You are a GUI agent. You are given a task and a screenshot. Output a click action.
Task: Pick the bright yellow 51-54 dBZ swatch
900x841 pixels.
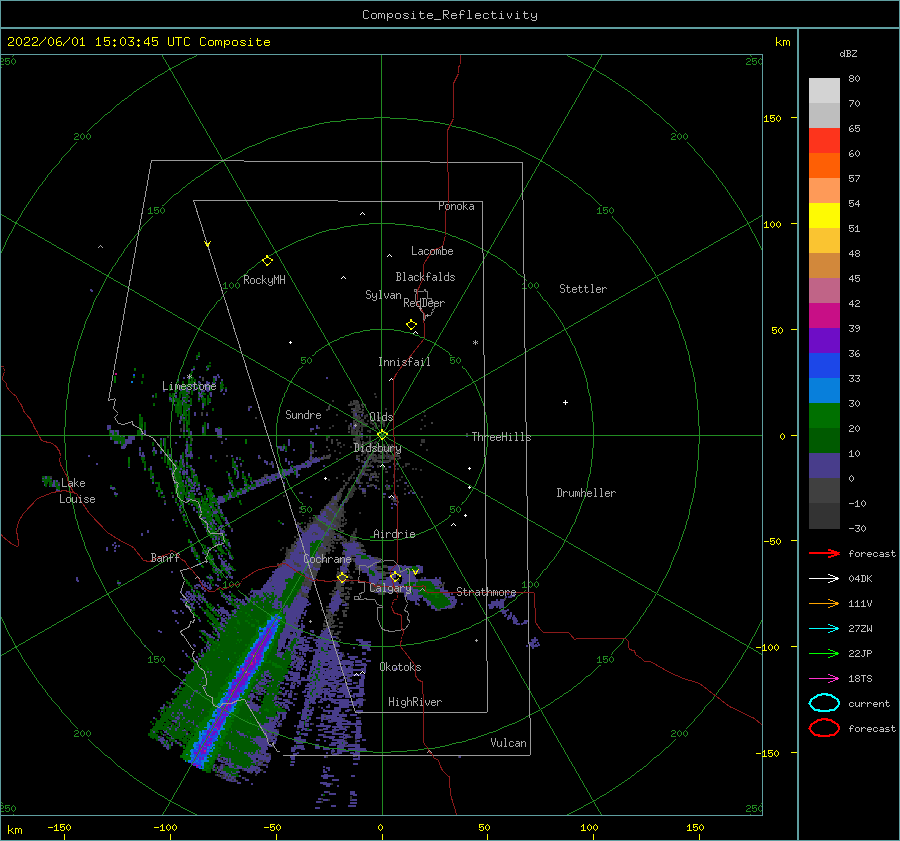pos(824,216)
